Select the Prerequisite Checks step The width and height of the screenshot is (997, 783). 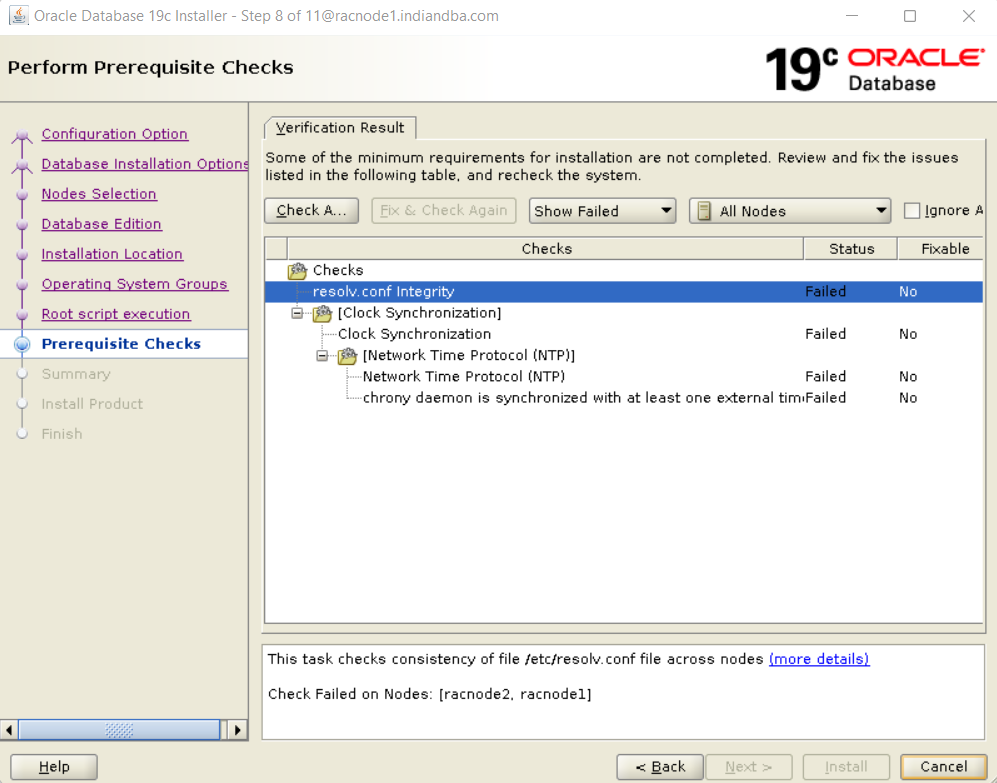(121, 343)
